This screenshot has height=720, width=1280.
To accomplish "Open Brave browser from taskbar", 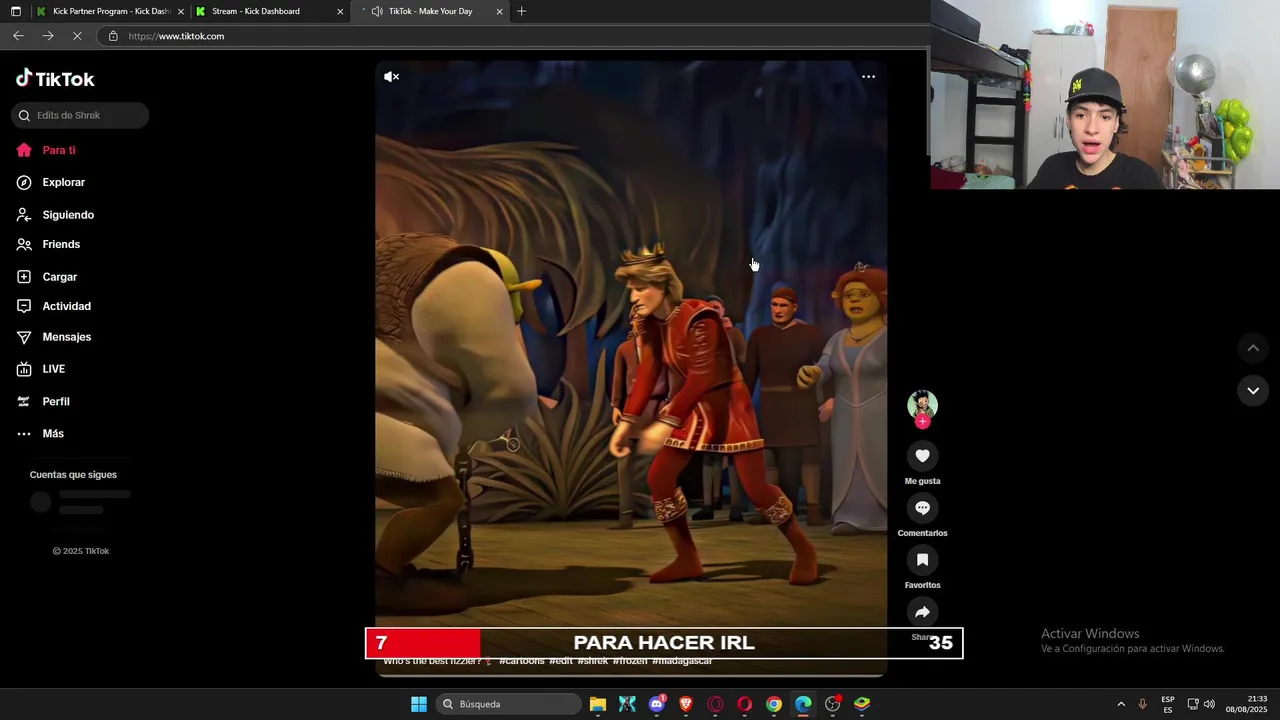I will click(686, 704).
